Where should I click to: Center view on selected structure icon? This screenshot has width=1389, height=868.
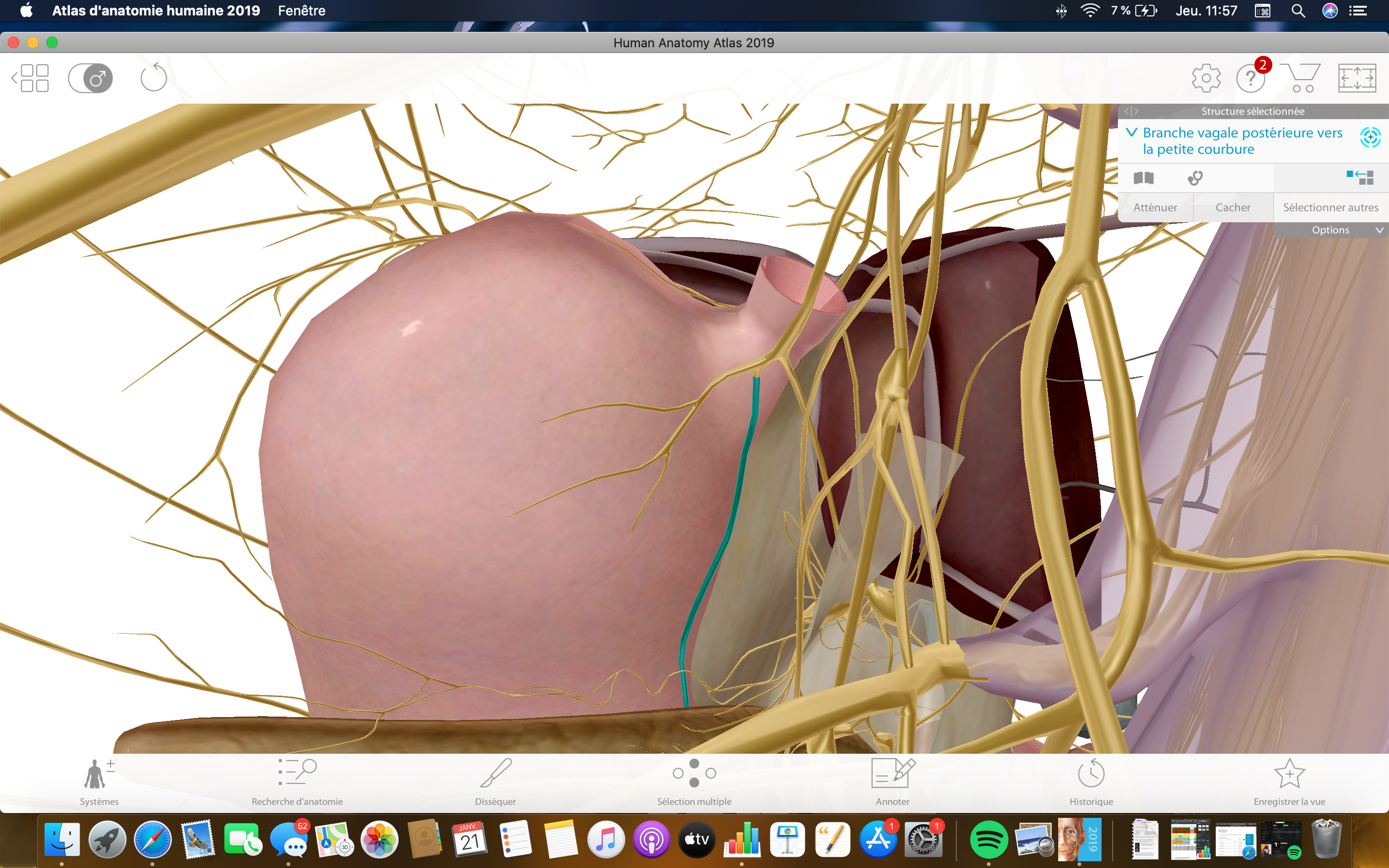[1370, 137]
